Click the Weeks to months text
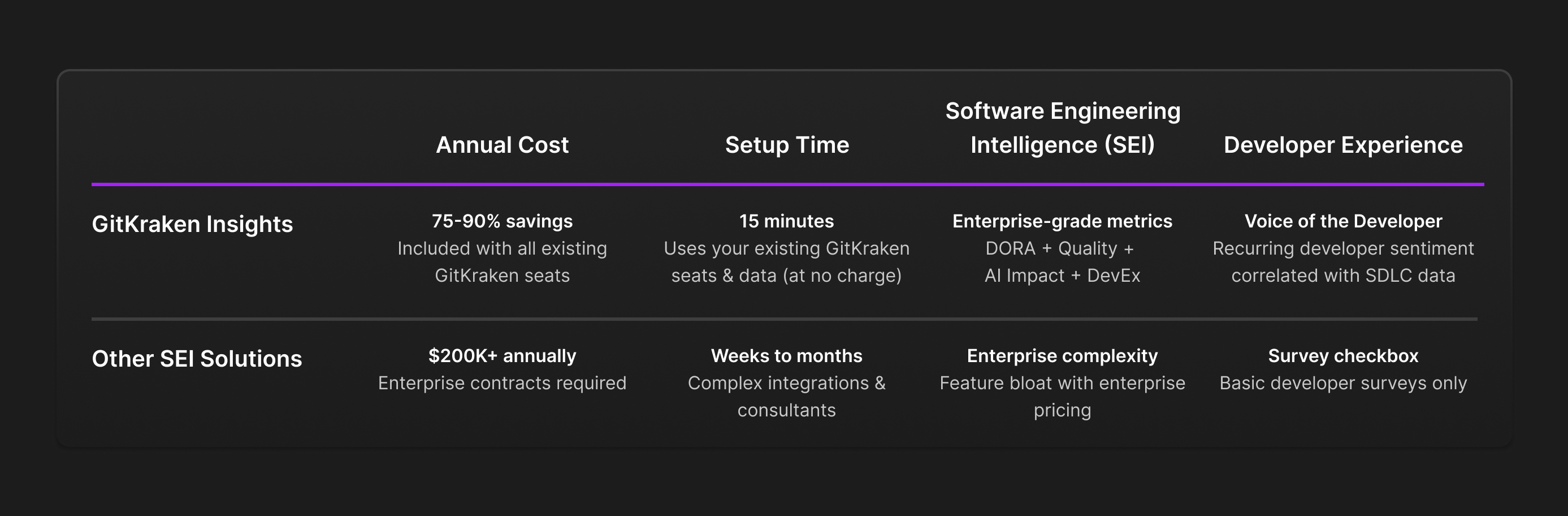The width and height of the screenshot is (1568, 516). click(786, 356)
